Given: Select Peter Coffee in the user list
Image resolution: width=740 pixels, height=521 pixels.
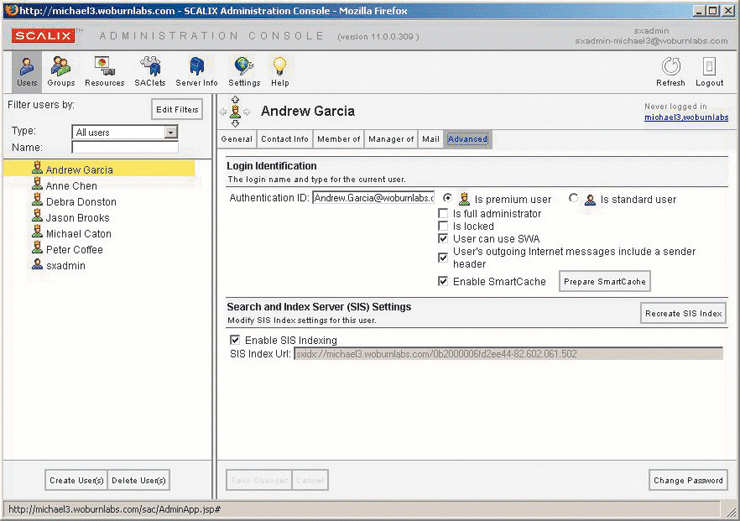Looking at the screenshot, I should point(75,250).
